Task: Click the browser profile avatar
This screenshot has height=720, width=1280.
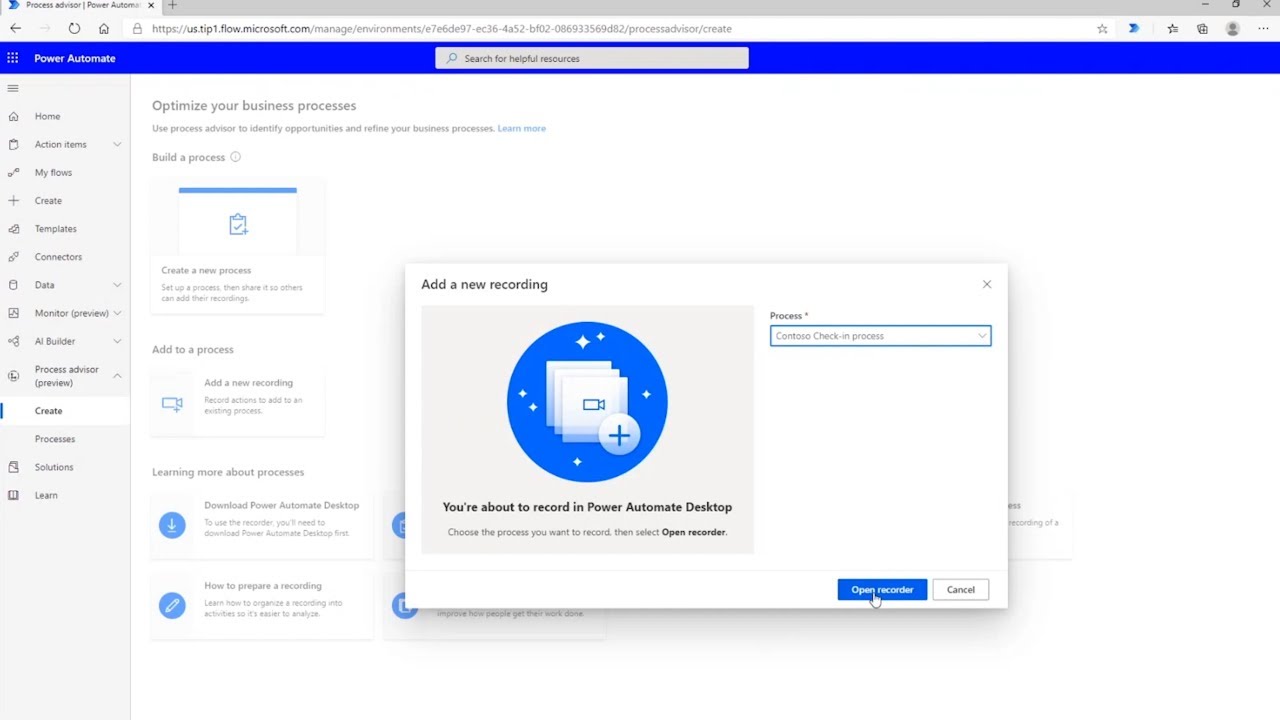Action: [1233, 29]
